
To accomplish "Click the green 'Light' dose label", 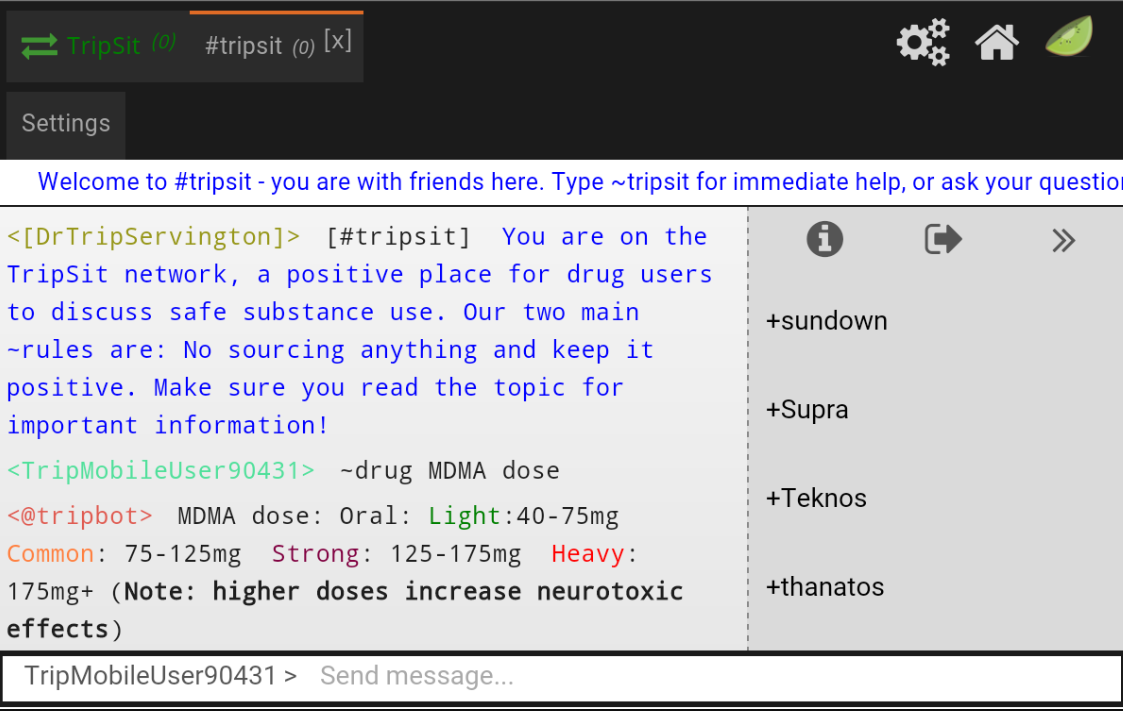I will 464,516.
